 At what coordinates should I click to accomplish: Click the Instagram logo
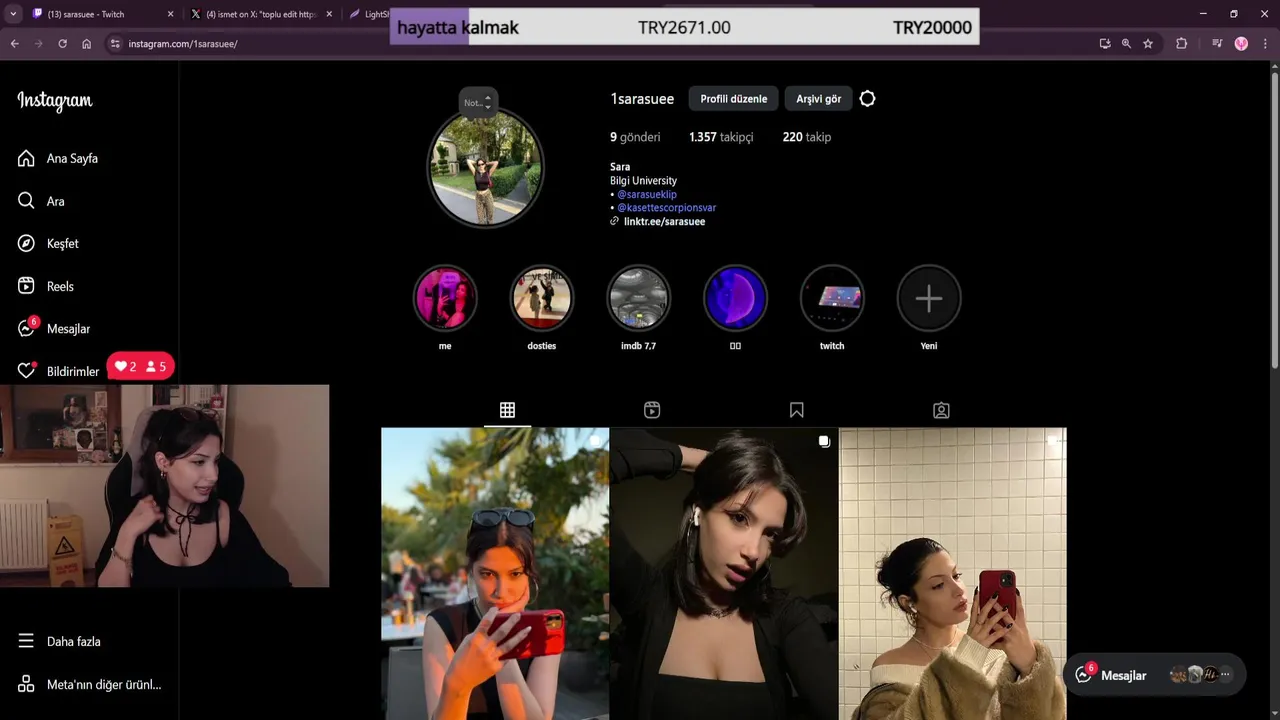pos(54,101)
